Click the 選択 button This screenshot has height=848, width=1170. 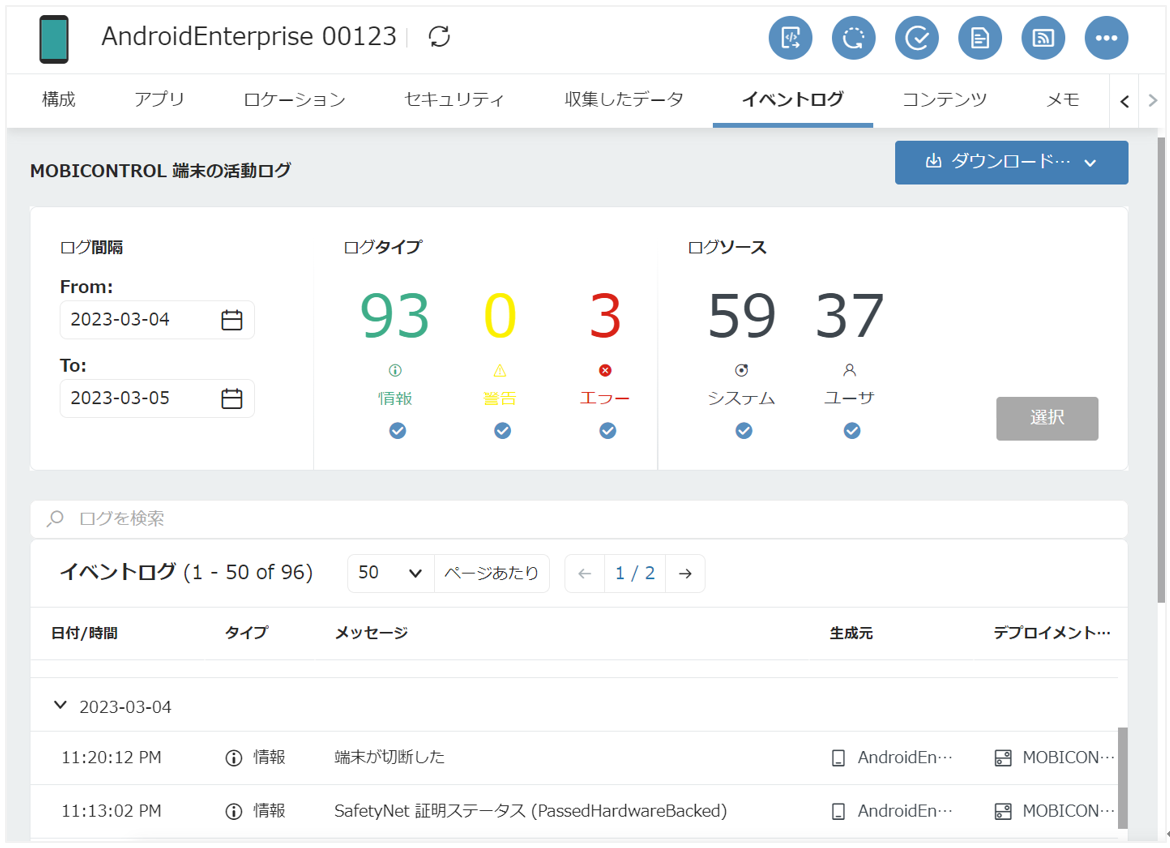point(1047,418)
